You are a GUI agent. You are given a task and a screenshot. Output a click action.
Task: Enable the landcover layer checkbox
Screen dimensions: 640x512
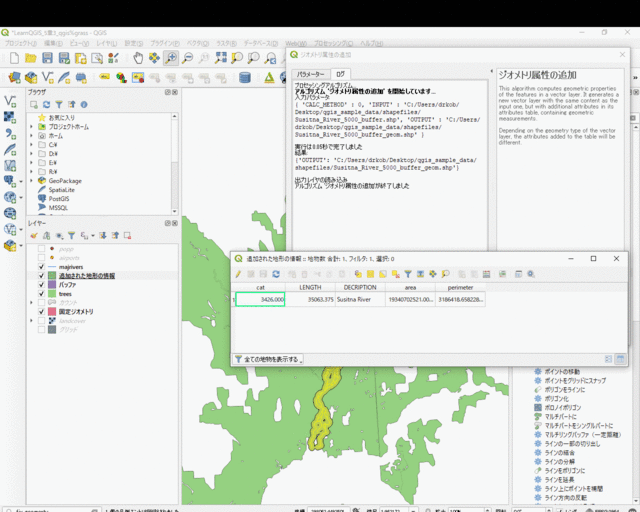point(41,321)
